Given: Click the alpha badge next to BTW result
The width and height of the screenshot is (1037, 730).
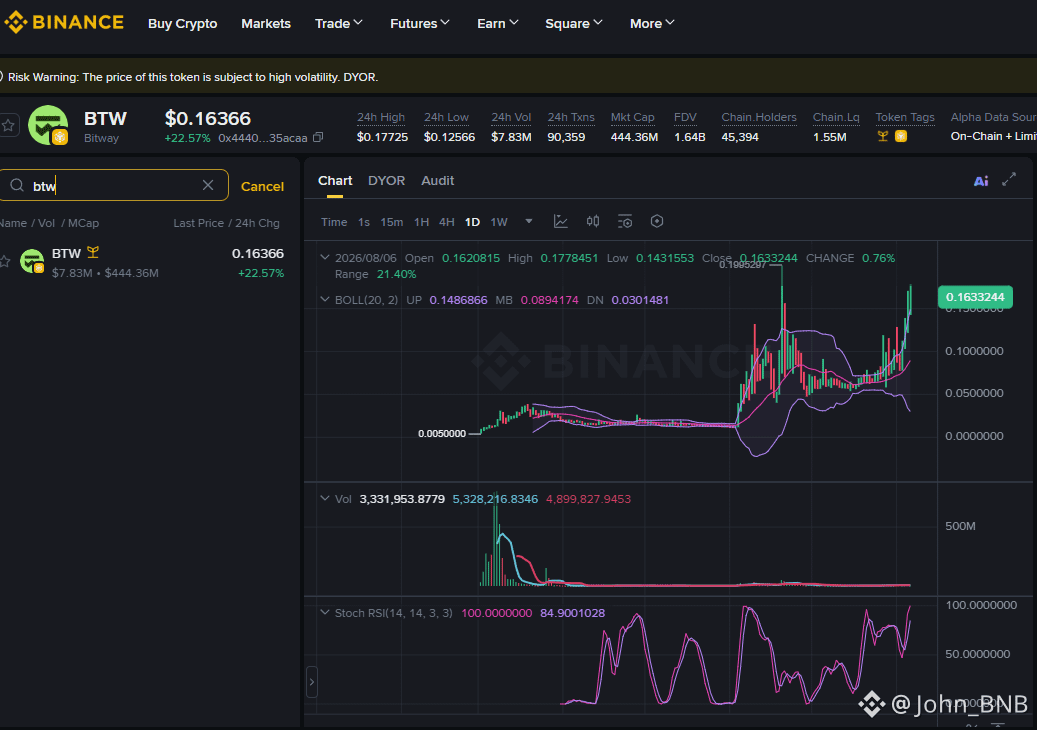Looking at the screenshot, I should [x=93, y=253].
